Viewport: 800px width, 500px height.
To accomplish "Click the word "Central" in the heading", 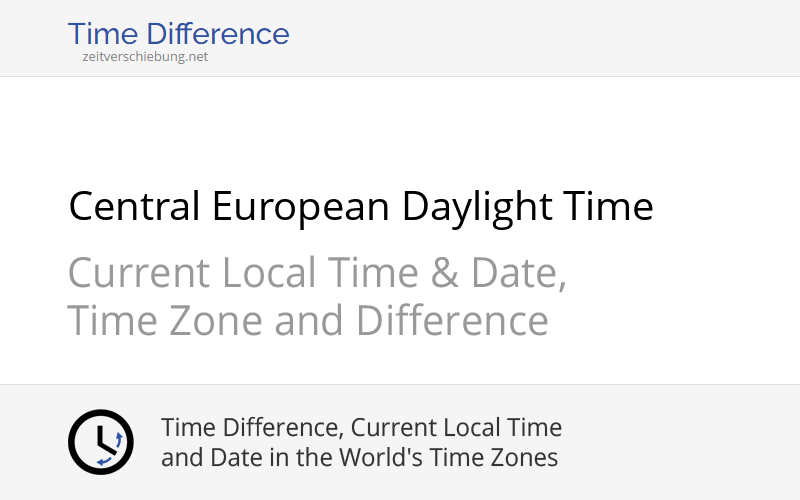I will click(x=135, y=207).
